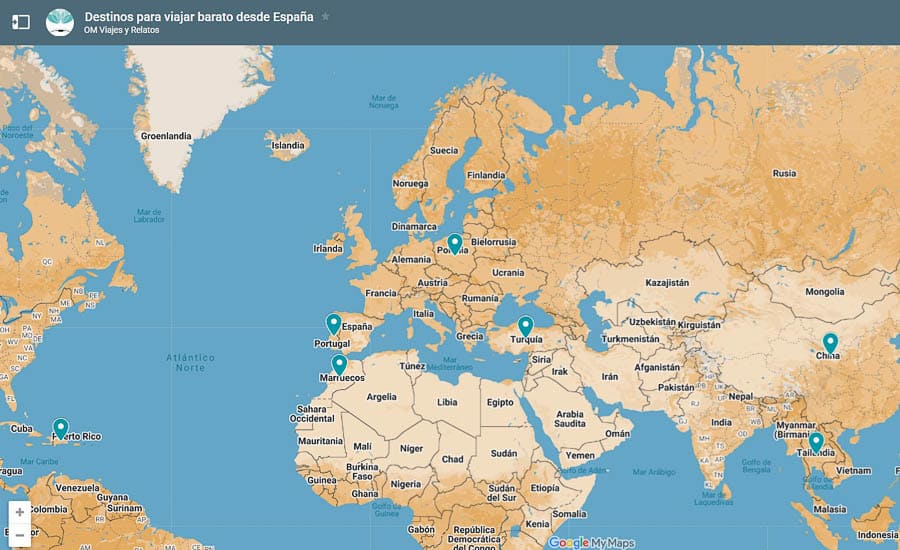Select the map pin on España
The image size is (900, 550).
[x=333, y=324]
